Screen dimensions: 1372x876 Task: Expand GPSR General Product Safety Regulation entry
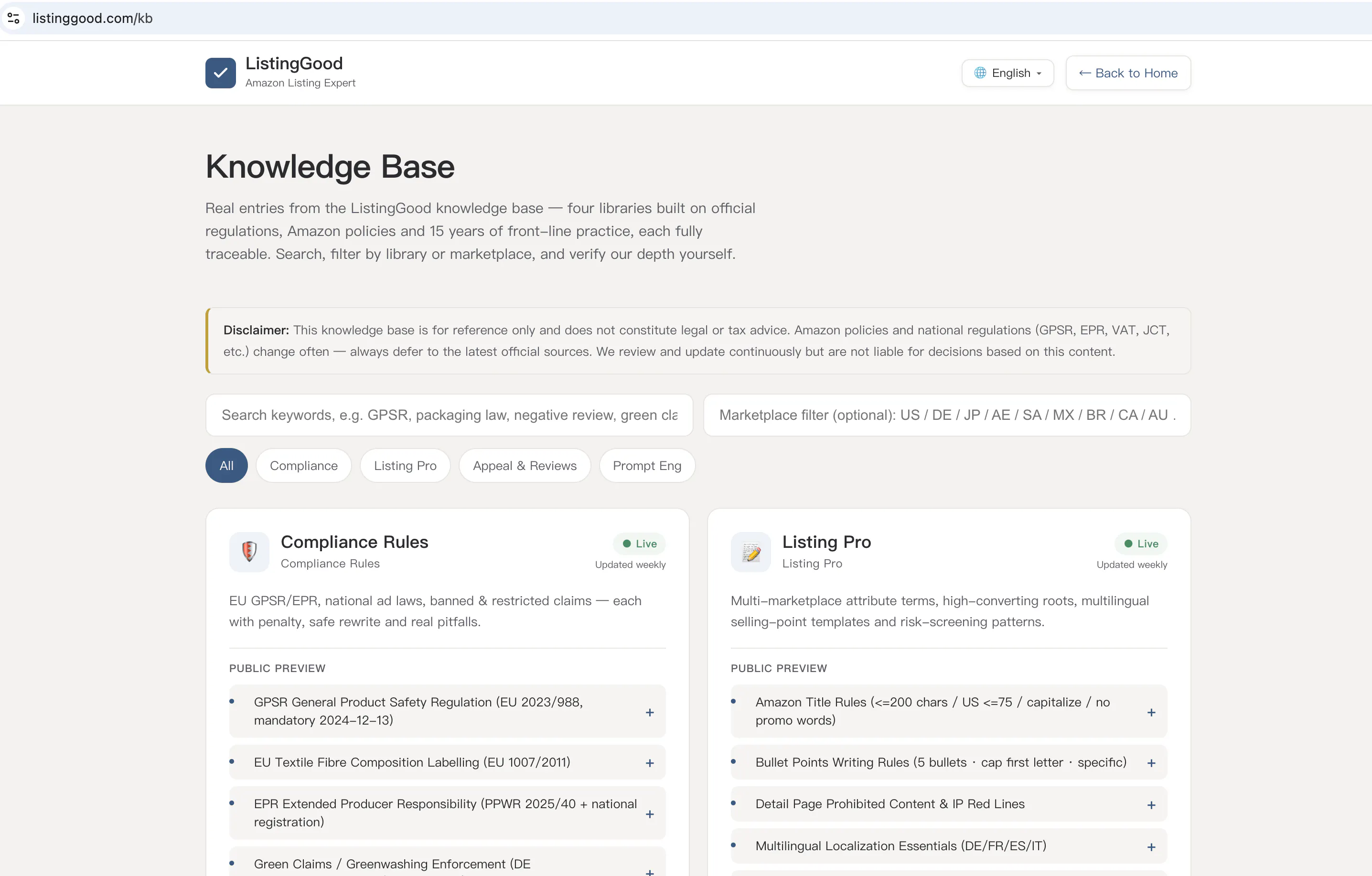(x=447, y=711)
